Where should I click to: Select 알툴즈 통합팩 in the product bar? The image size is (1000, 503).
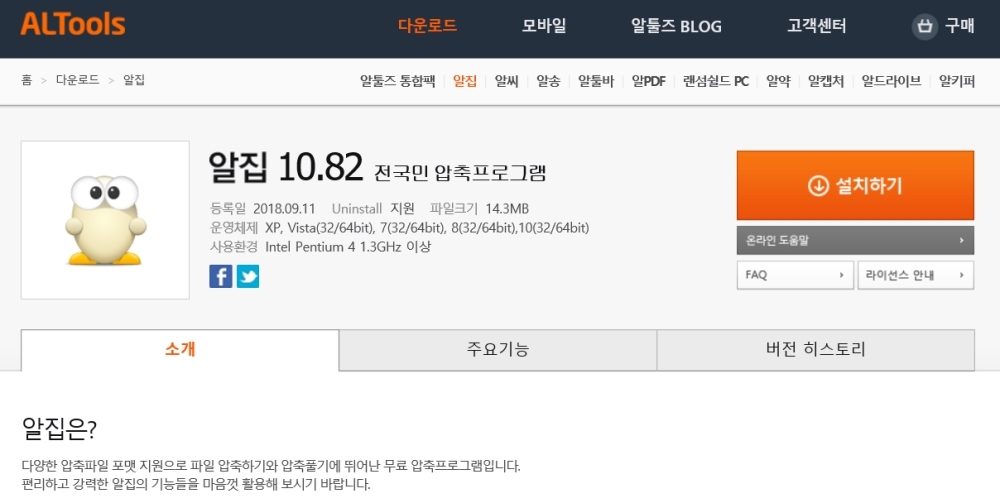pos(397,81)
